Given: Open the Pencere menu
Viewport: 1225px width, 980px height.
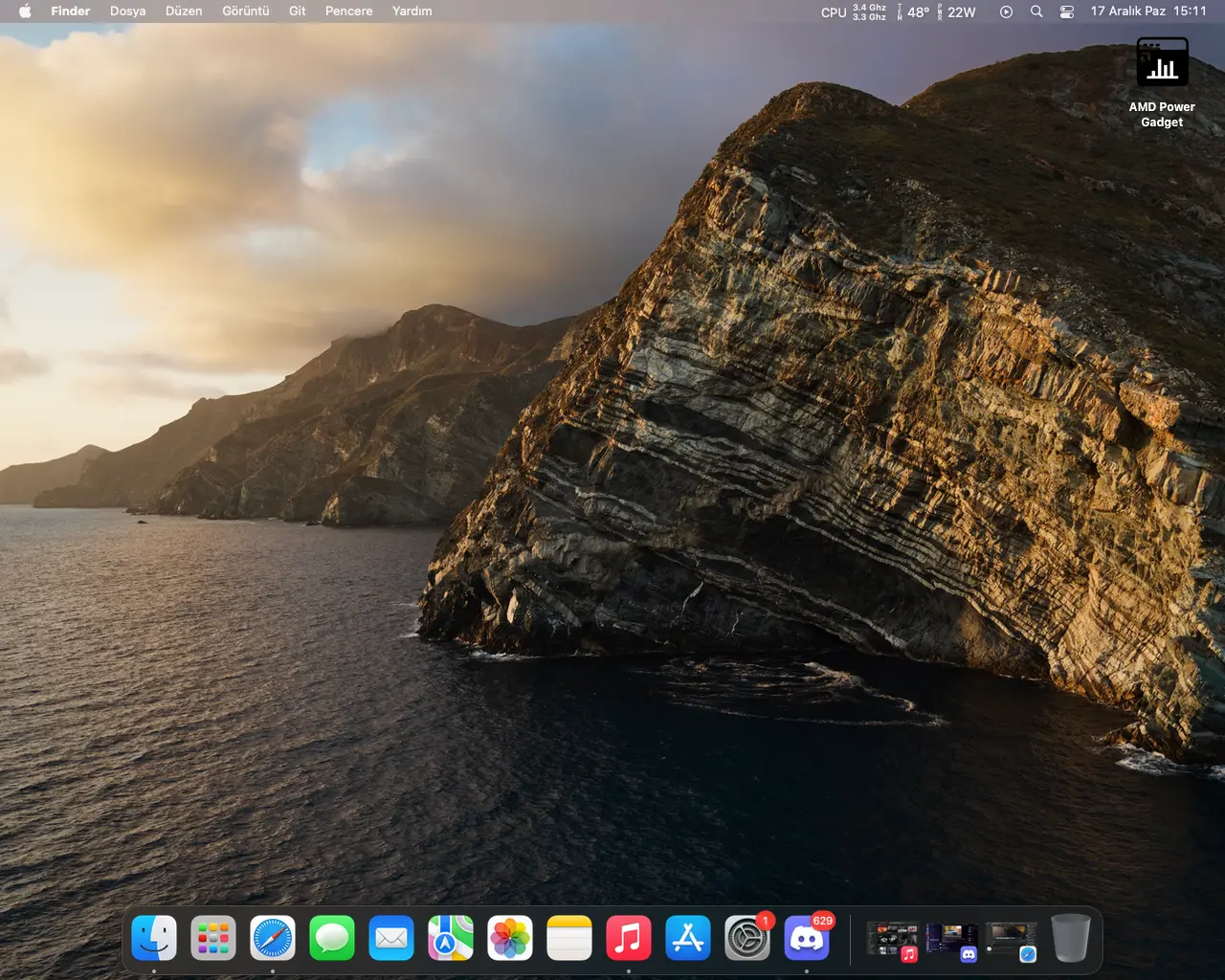Looking at the screenshot, I should pos(348,11).
